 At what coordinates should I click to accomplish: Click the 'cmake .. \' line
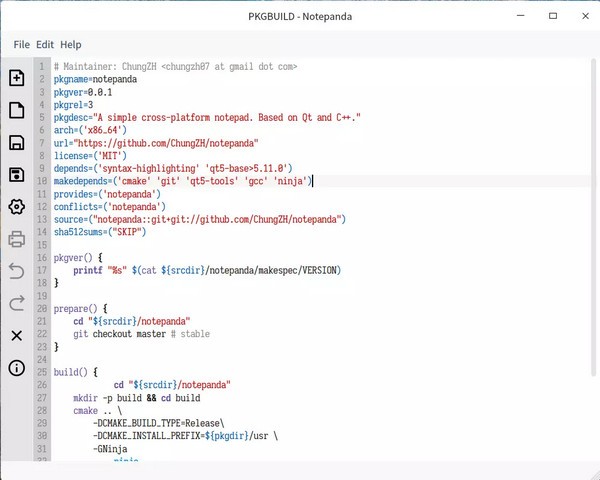click(x=98, y=410)
